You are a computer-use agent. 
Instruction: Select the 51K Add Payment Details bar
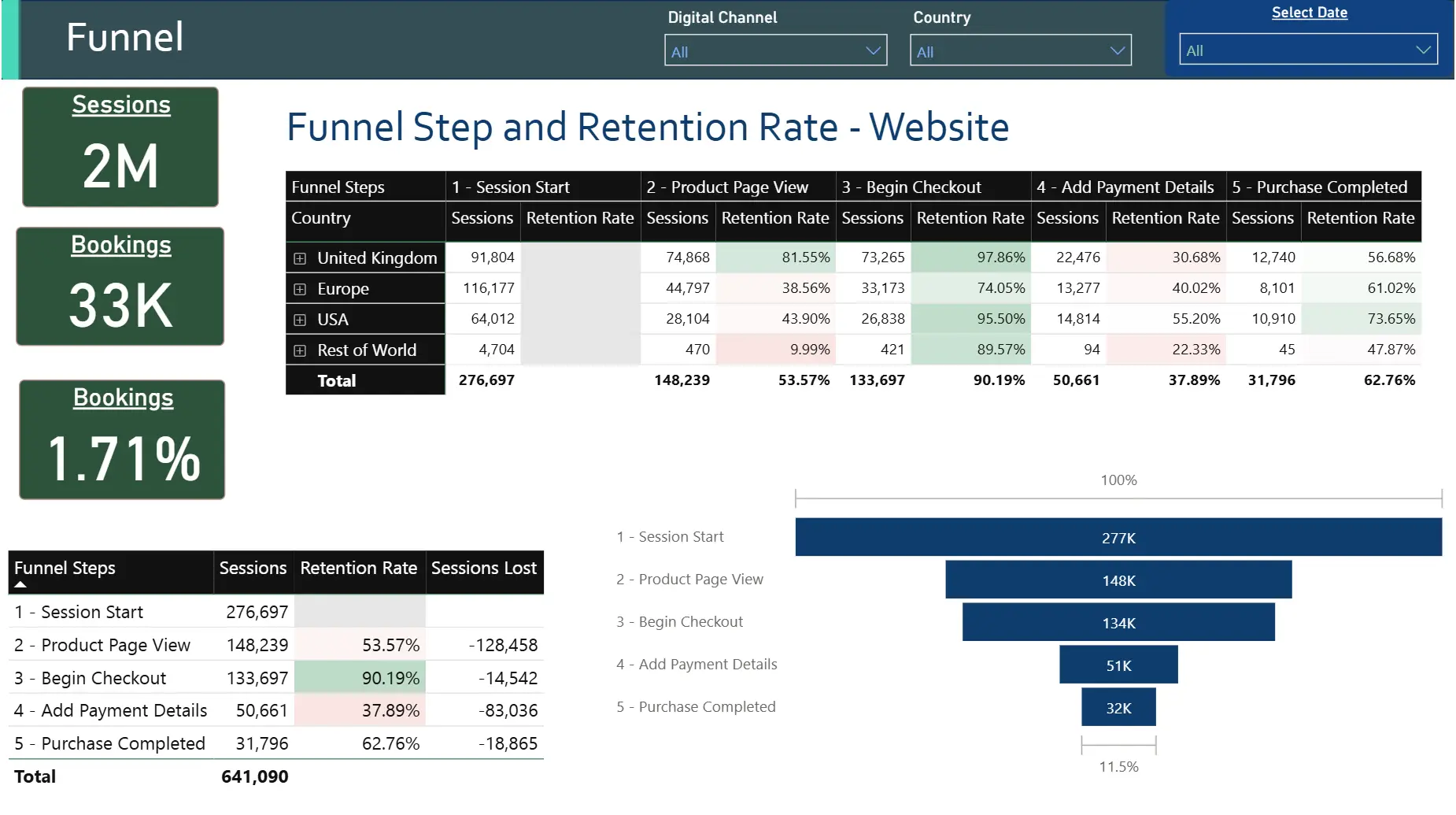click(x=1118, y=665)
